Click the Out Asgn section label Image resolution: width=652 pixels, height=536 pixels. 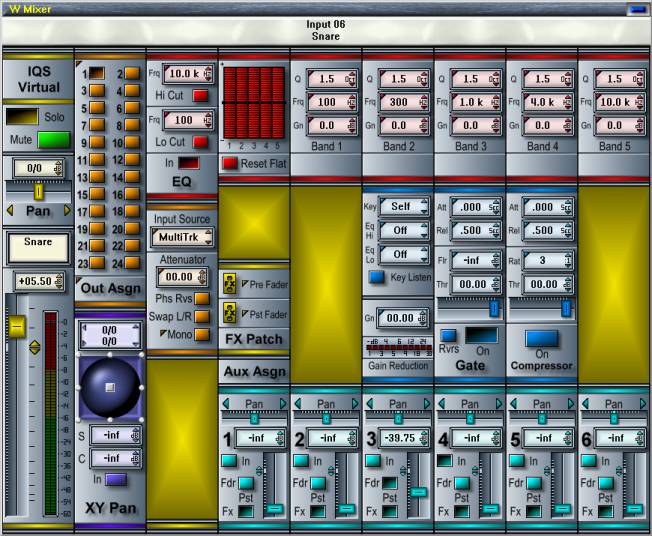(x=110, y=288)
